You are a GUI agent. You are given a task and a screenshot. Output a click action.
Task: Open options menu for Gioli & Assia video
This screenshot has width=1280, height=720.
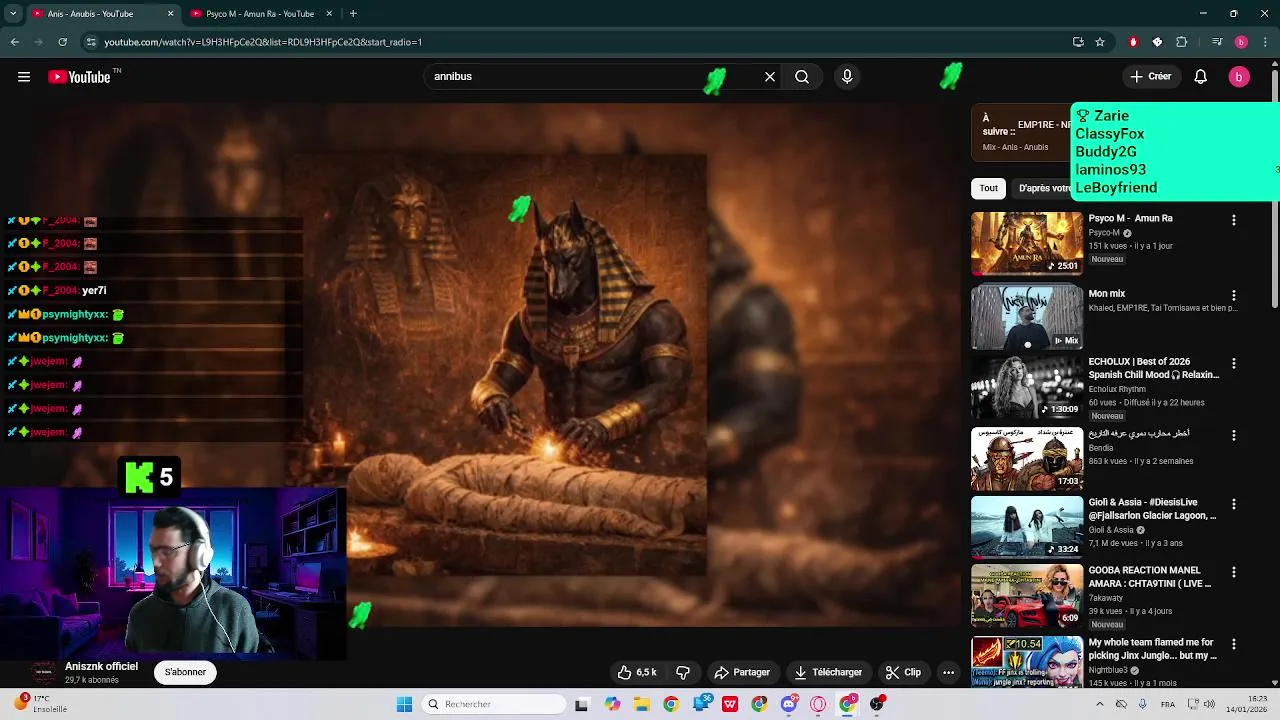(1233, 504)
